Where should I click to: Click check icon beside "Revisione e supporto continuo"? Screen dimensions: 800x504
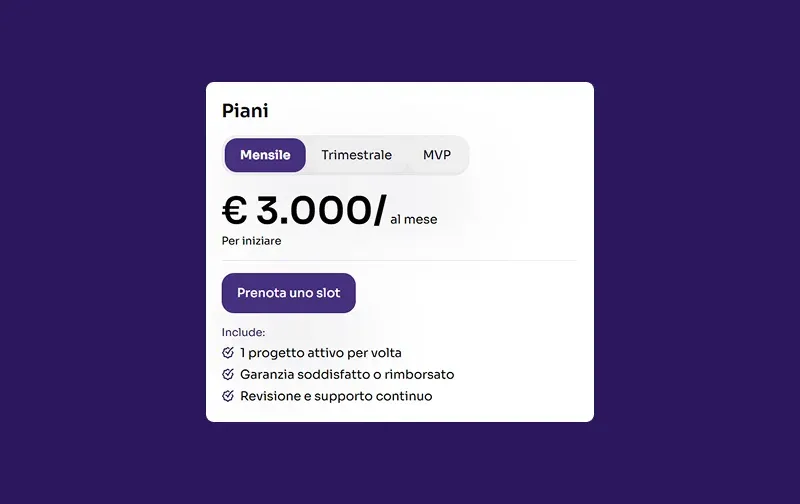228,396
